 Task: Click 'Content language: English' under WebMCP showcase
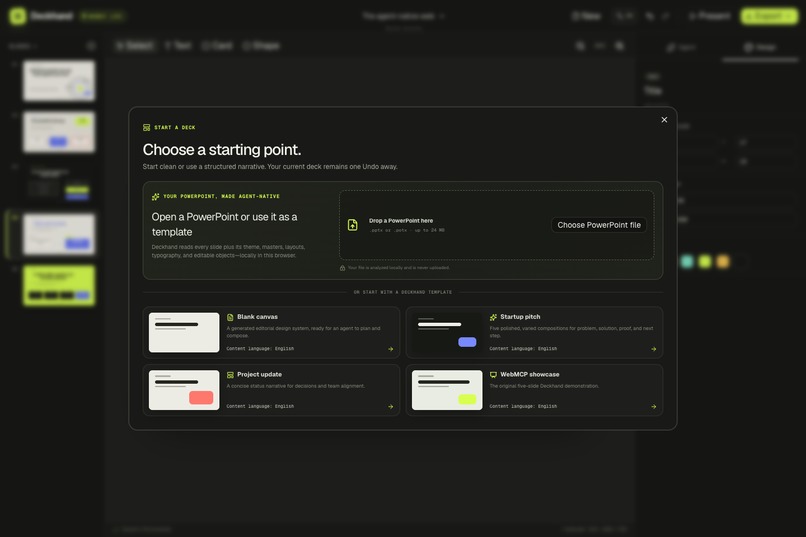coord(523,406)
